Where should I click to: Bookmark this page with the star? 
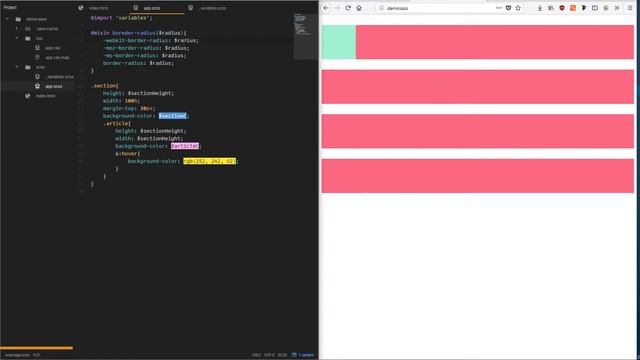click(518, 8)
